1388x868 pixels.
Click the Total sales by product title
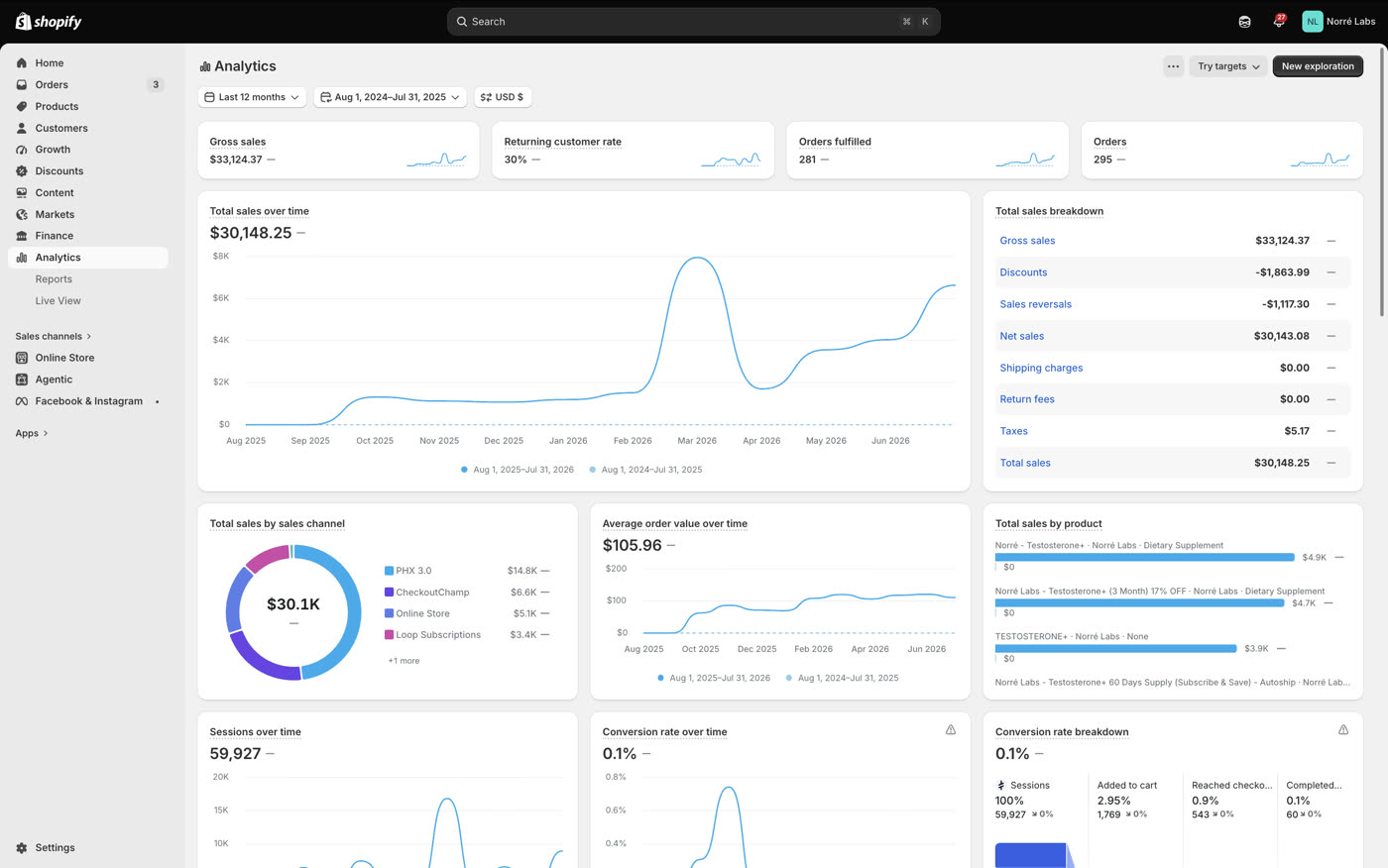click(x=1048, y=524)
